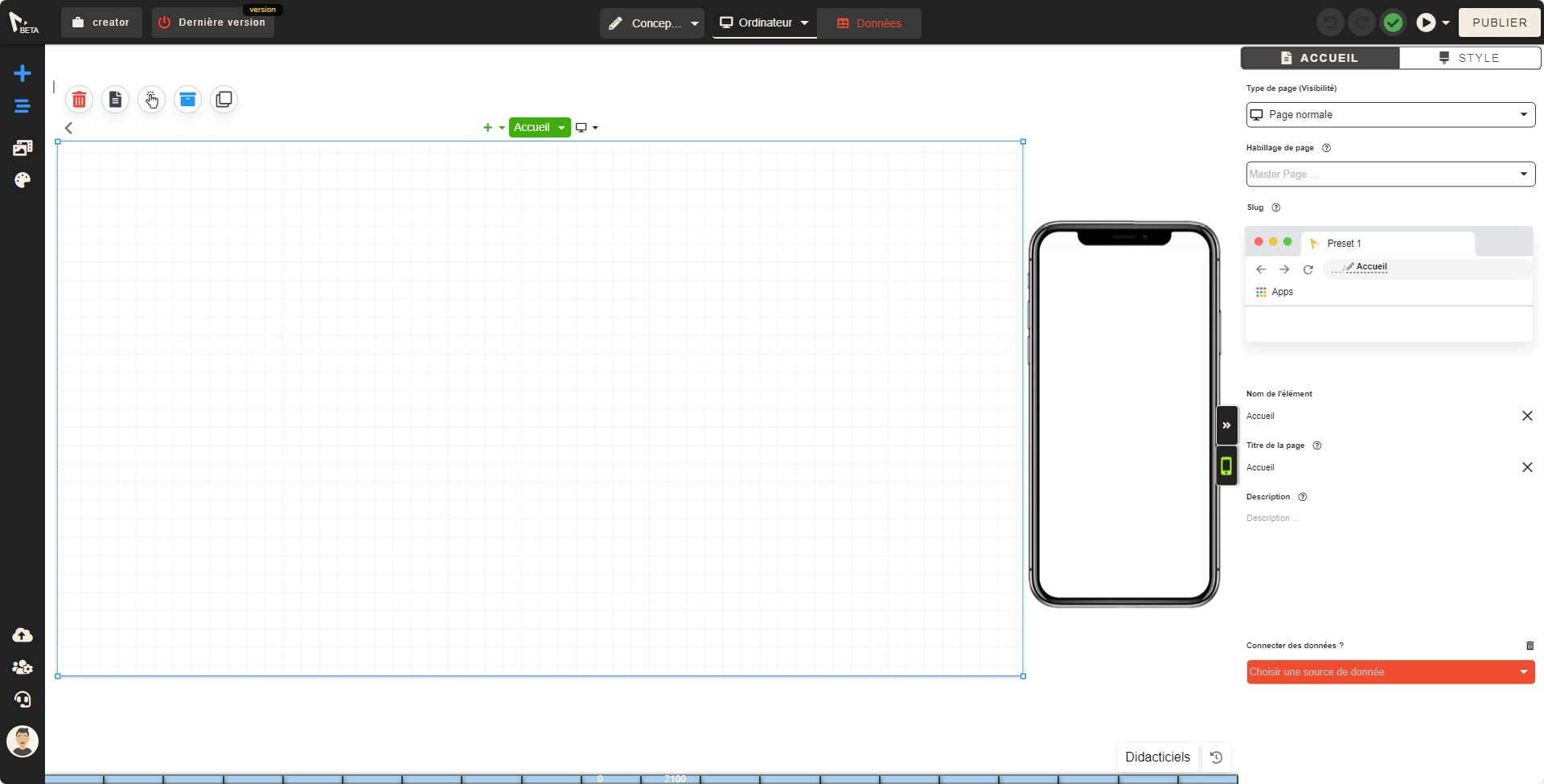The image size is (1544, 784).
Task: Toggle the green mobile preview button
Action: click(x=1226, y=466)
